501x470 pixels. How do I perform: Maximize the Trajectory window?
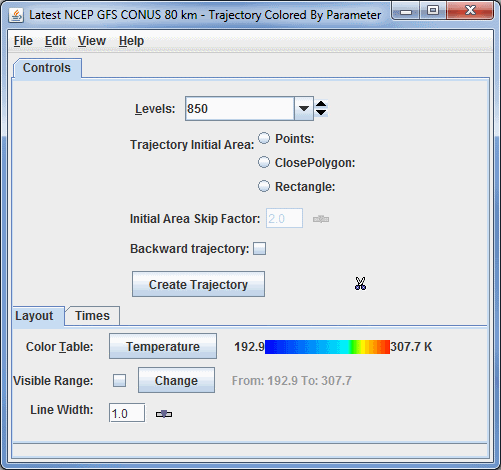[433, 11]
